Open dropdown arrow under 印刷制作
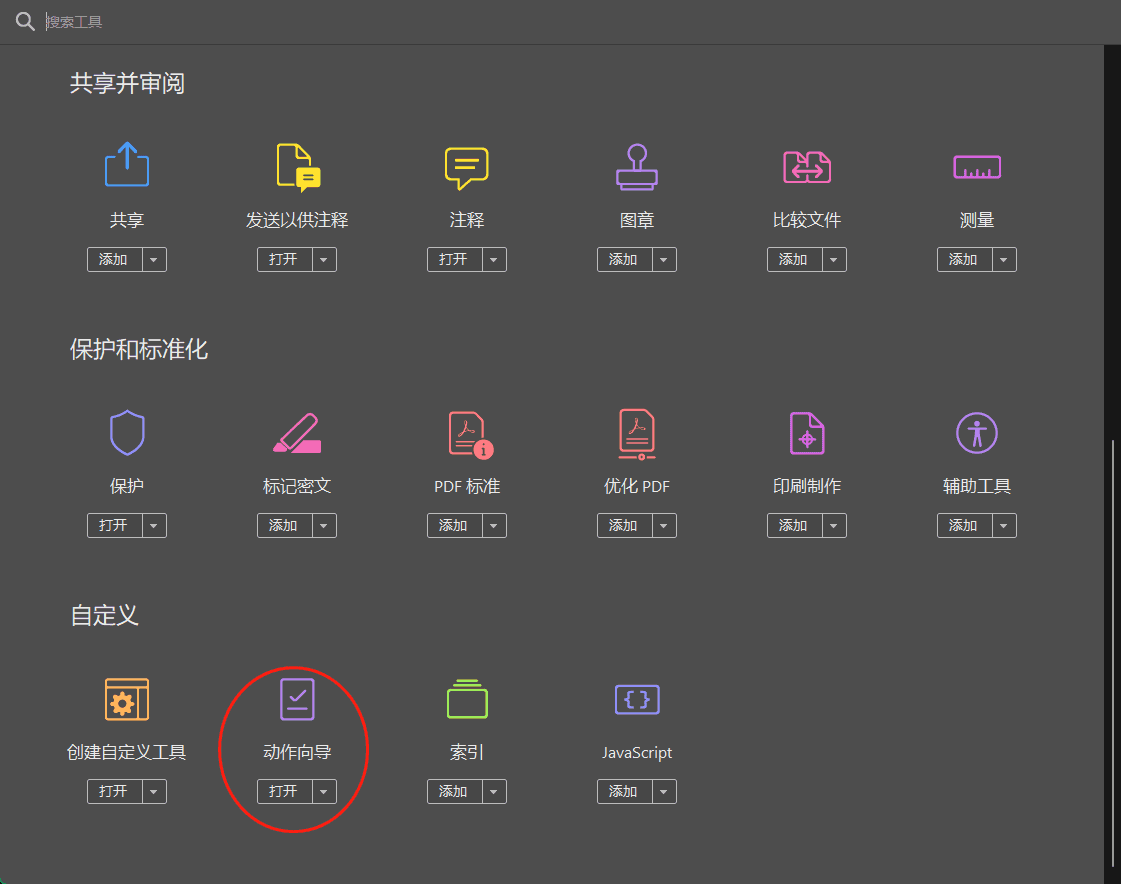 (x=833, y=526)
